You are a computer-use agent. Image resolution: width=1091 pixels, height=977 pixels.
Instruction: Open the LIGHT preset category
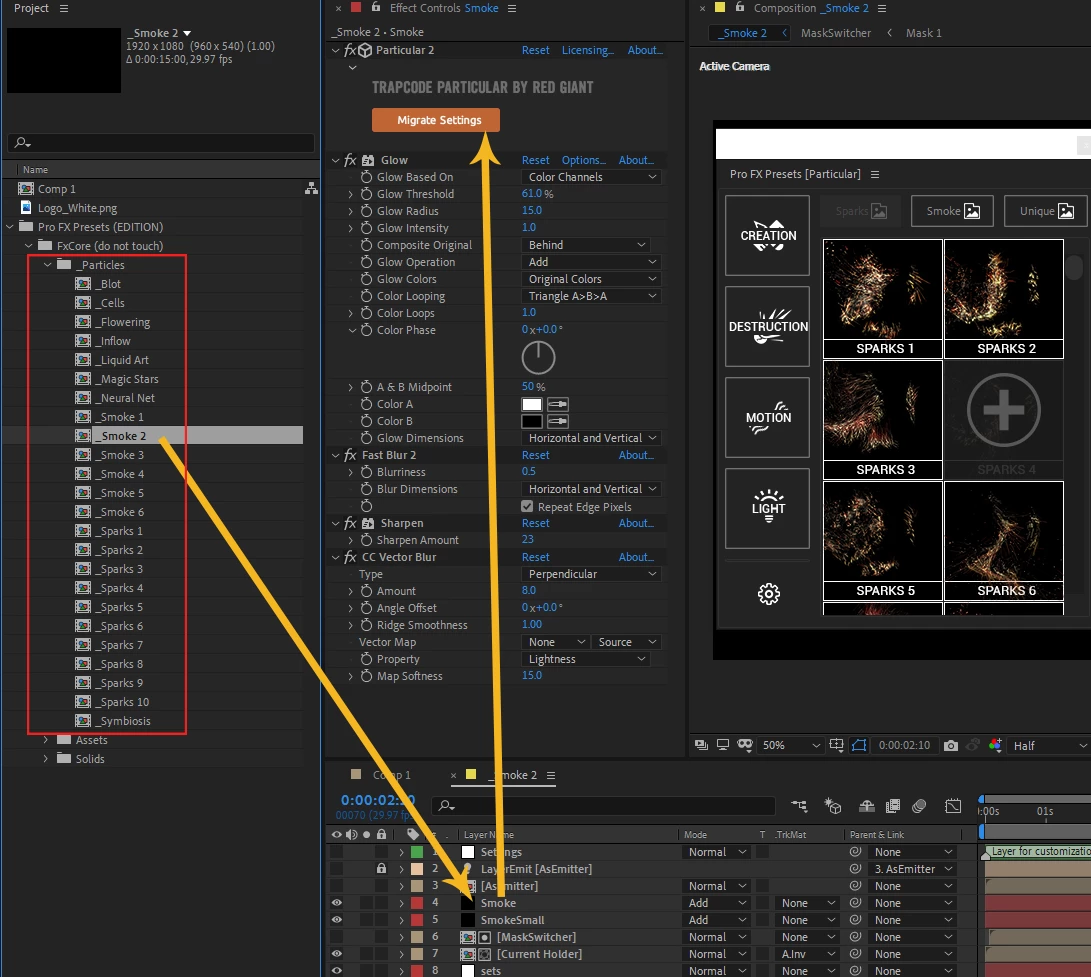pyautogui.click(x=767, y=508)
